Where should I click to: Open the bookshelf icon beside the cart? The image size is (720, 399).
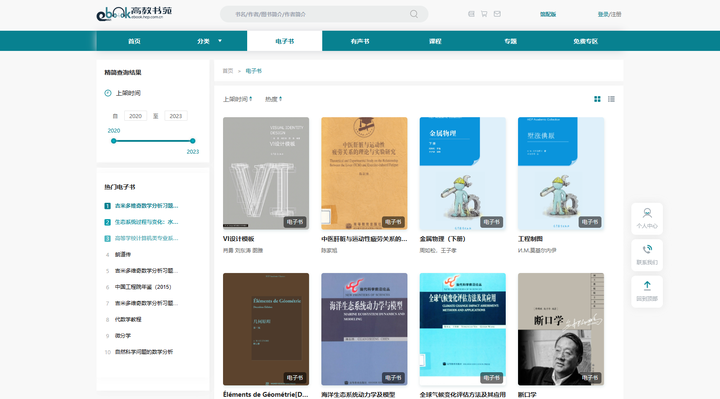click(x=471, y=14)
